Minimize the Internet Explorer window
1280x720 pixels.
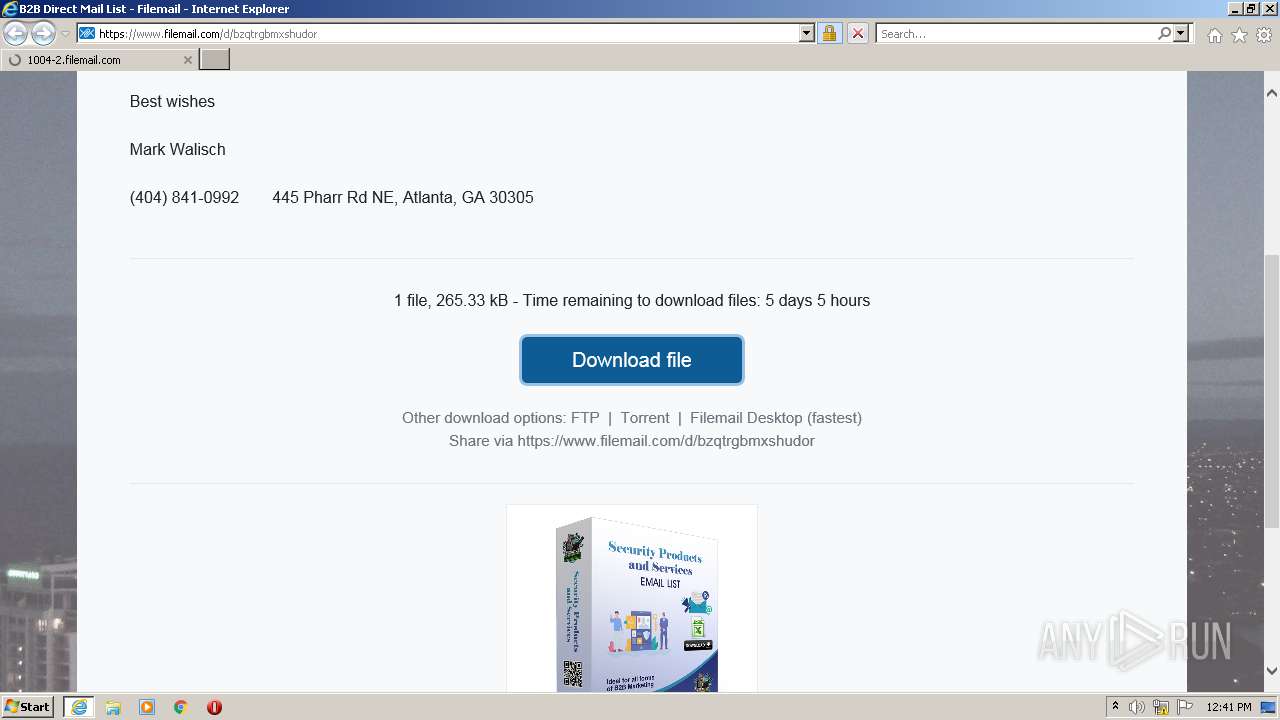(x=1233, y=9)
